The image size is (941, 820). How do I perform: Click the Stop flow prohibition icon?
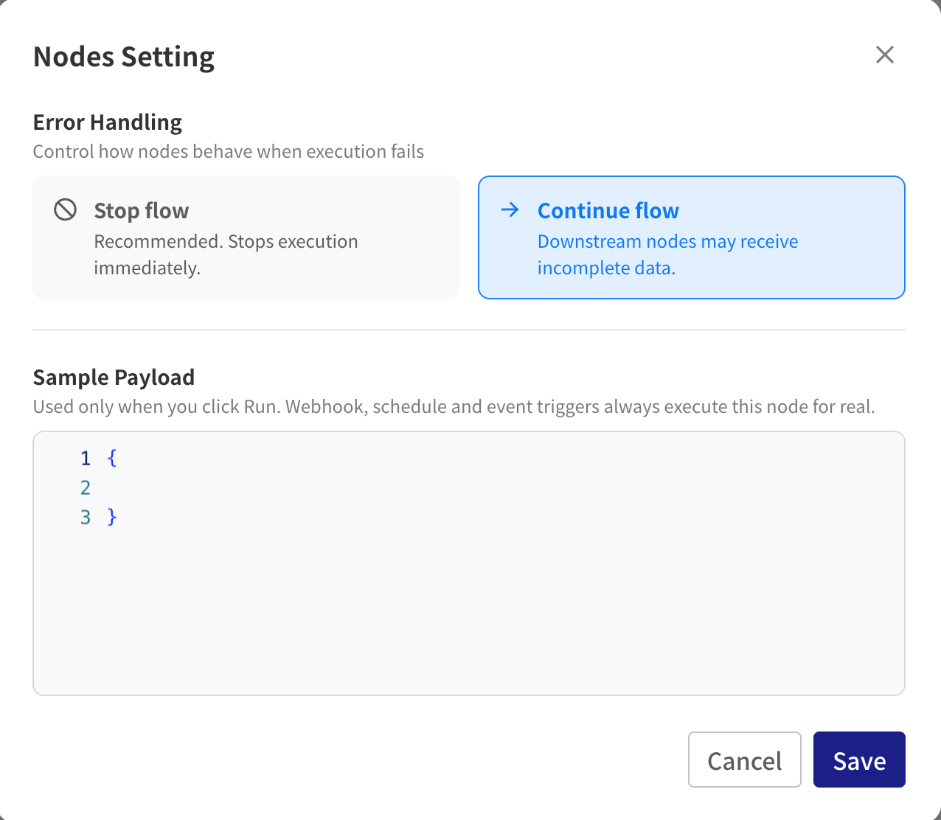pos(65,210)
